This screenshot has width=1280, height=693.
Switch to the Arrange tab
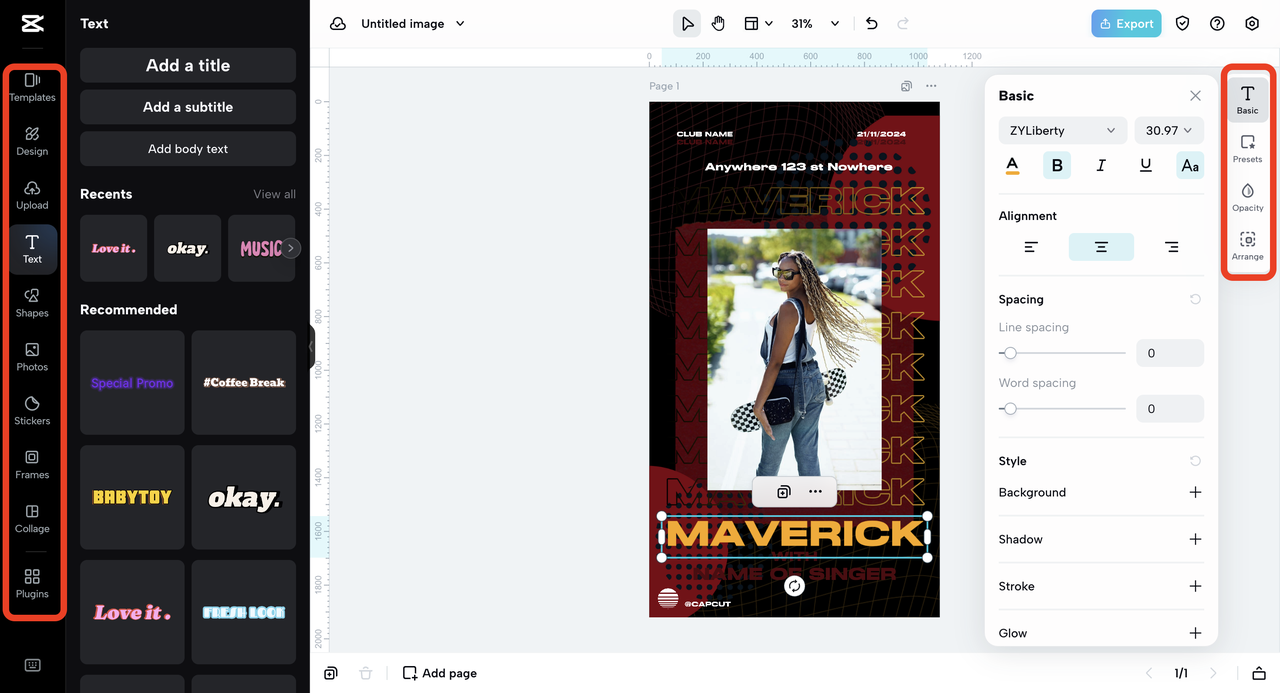pos(1247,247)
